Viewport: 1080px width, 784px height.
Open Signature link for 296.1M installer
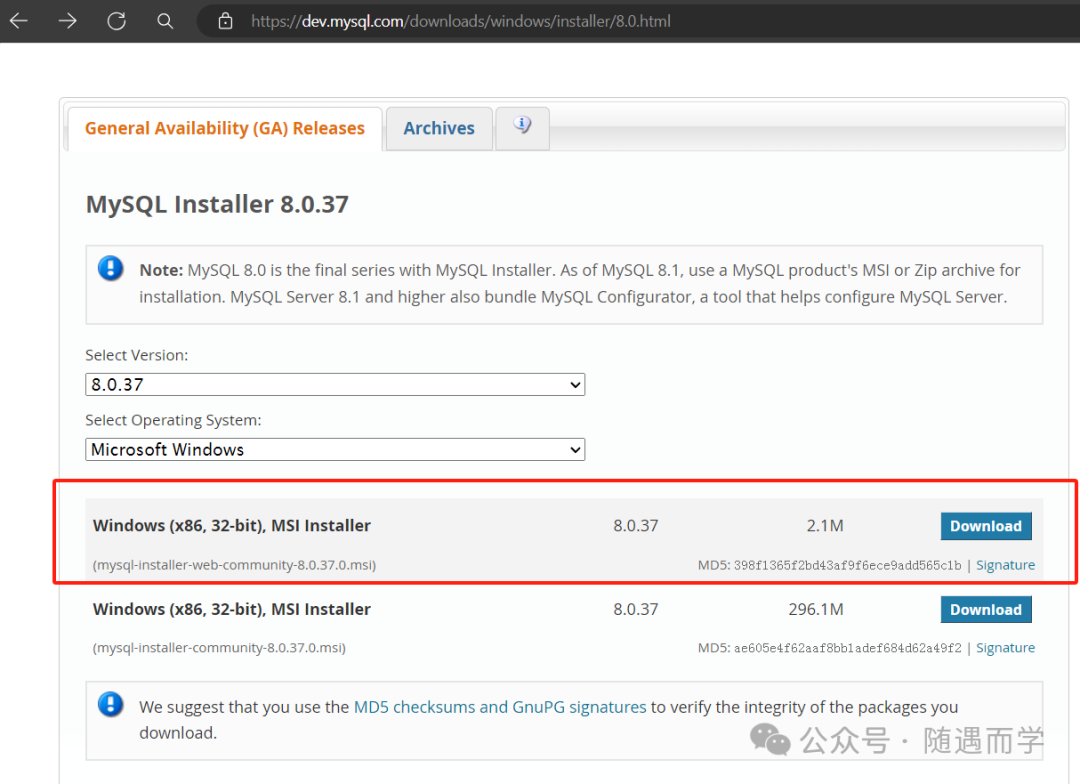click(1005, 648)
